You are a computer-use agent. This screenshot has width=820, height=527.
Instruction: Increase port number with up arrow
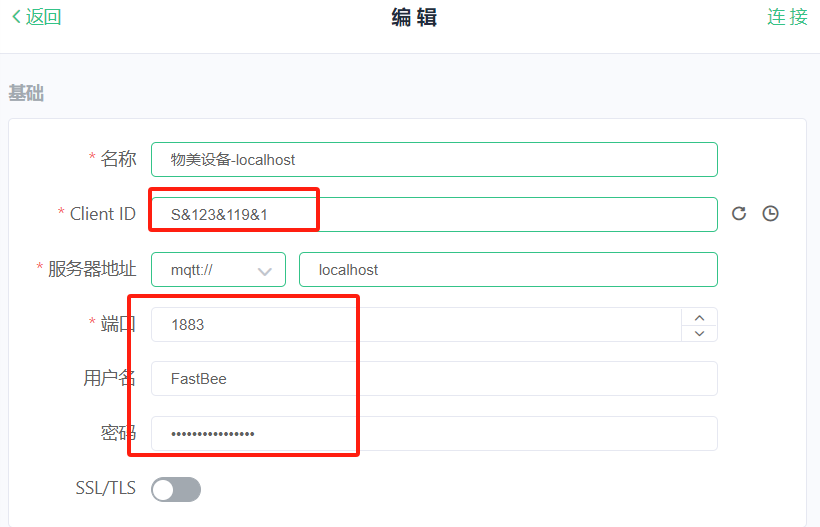click(x=699, y=316)
